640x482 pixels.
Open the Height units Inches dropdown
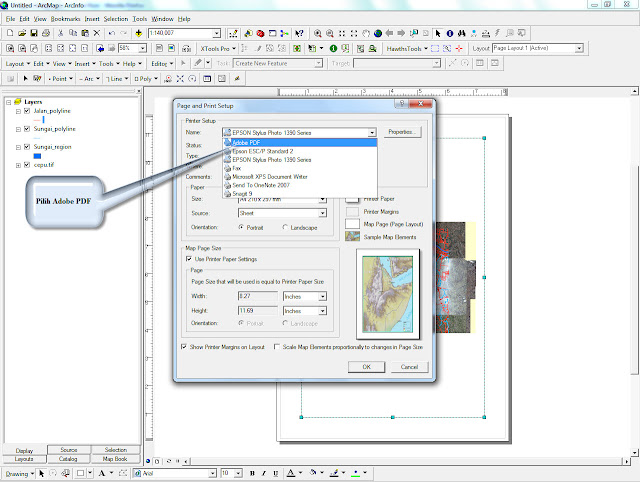322,311
